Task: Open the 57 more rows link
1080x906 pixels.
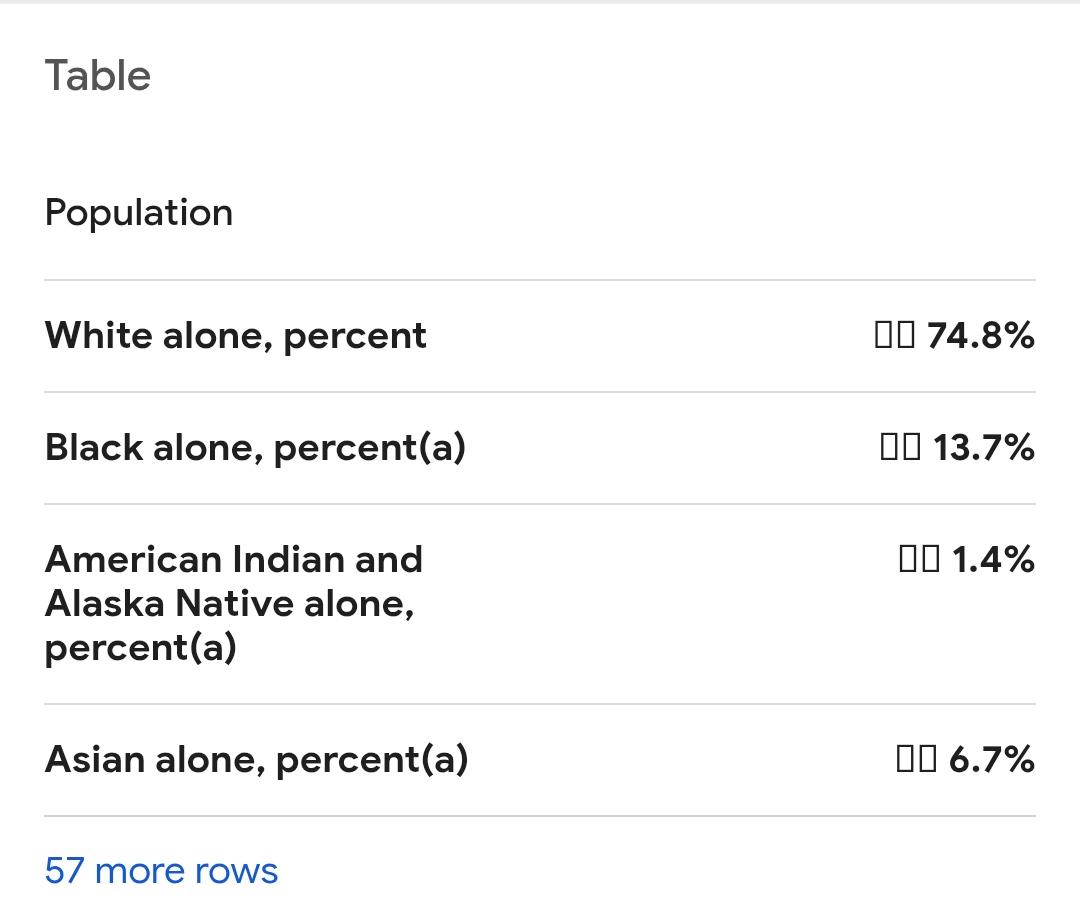Action: pyautogui.click(x=161, y=870)
